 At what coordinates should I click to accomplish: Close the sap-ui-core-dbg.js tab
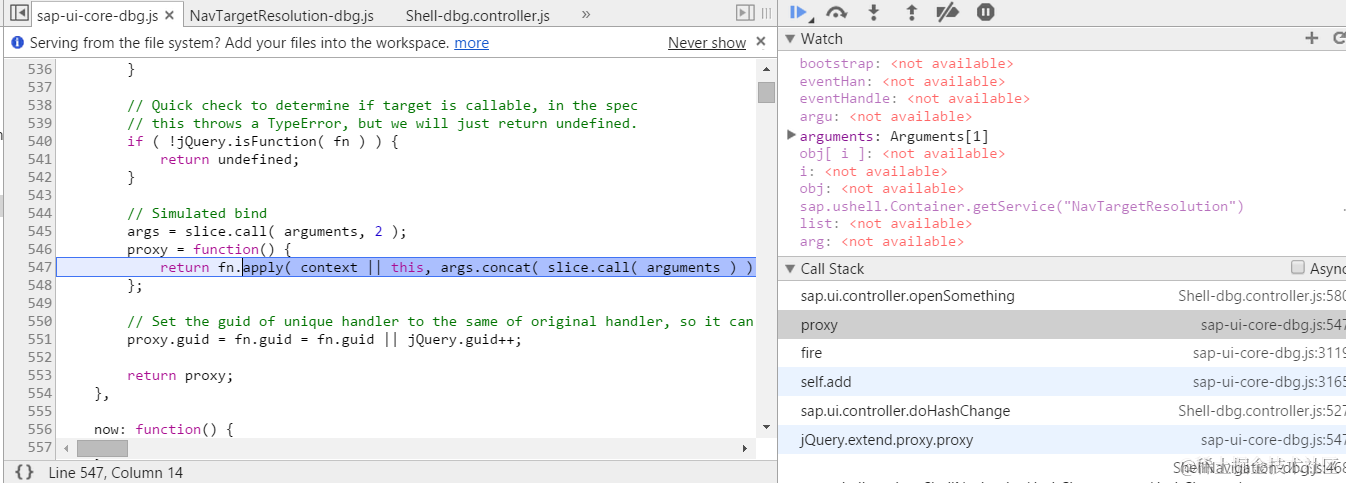tap(169, 15)
